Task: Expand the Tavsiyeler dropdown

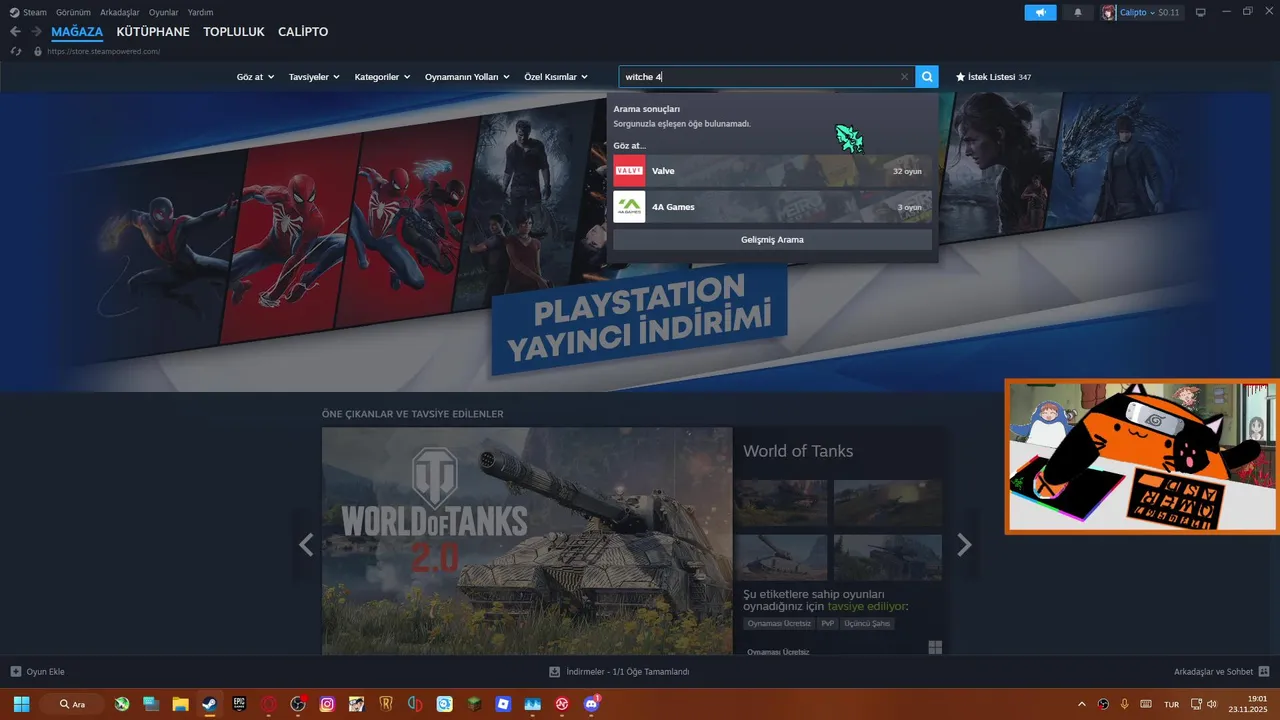Action: [x=314, y=77]
